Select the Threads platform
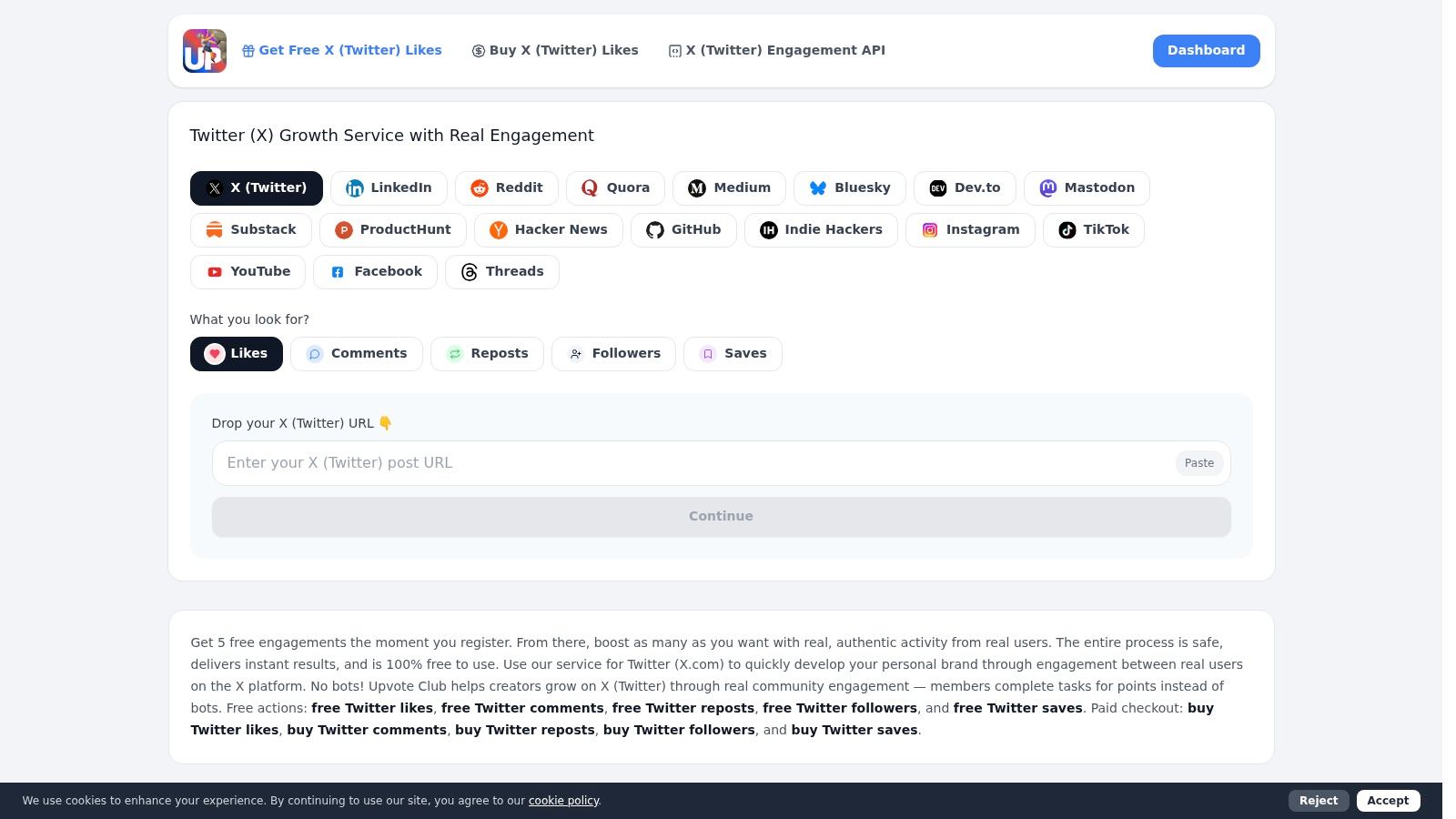The height and width of the screenshot is (819, 1456). click(x=502, y=272)
